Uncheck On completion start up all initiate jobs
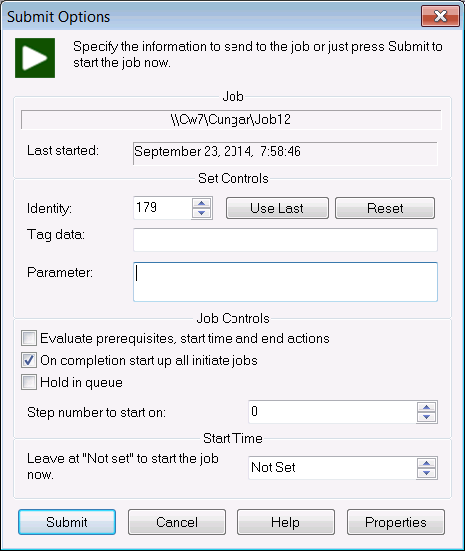Viewport: 465px width, 551px height. click(29, 361)
